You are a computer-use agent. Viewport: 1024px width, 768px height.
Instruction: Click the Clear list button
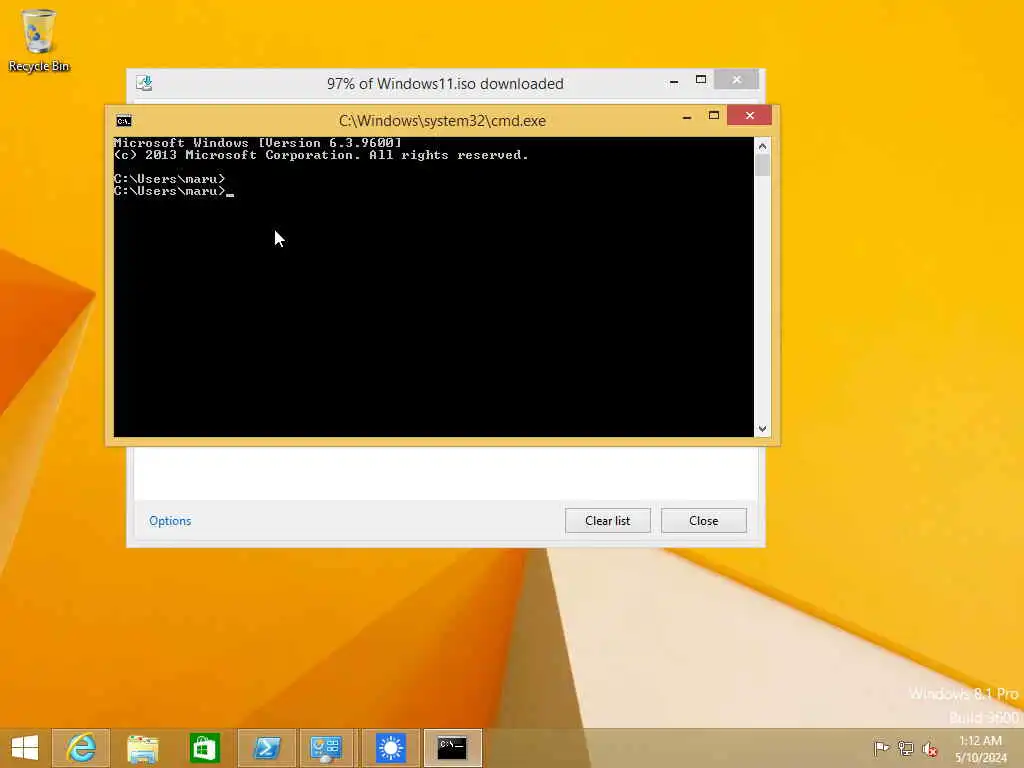607,520
